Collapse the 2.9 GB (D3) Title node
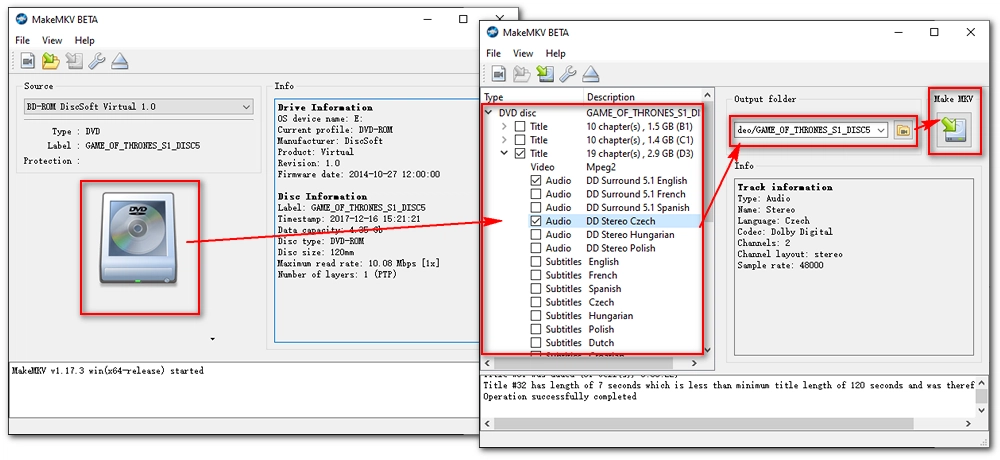 coord(504,153)
